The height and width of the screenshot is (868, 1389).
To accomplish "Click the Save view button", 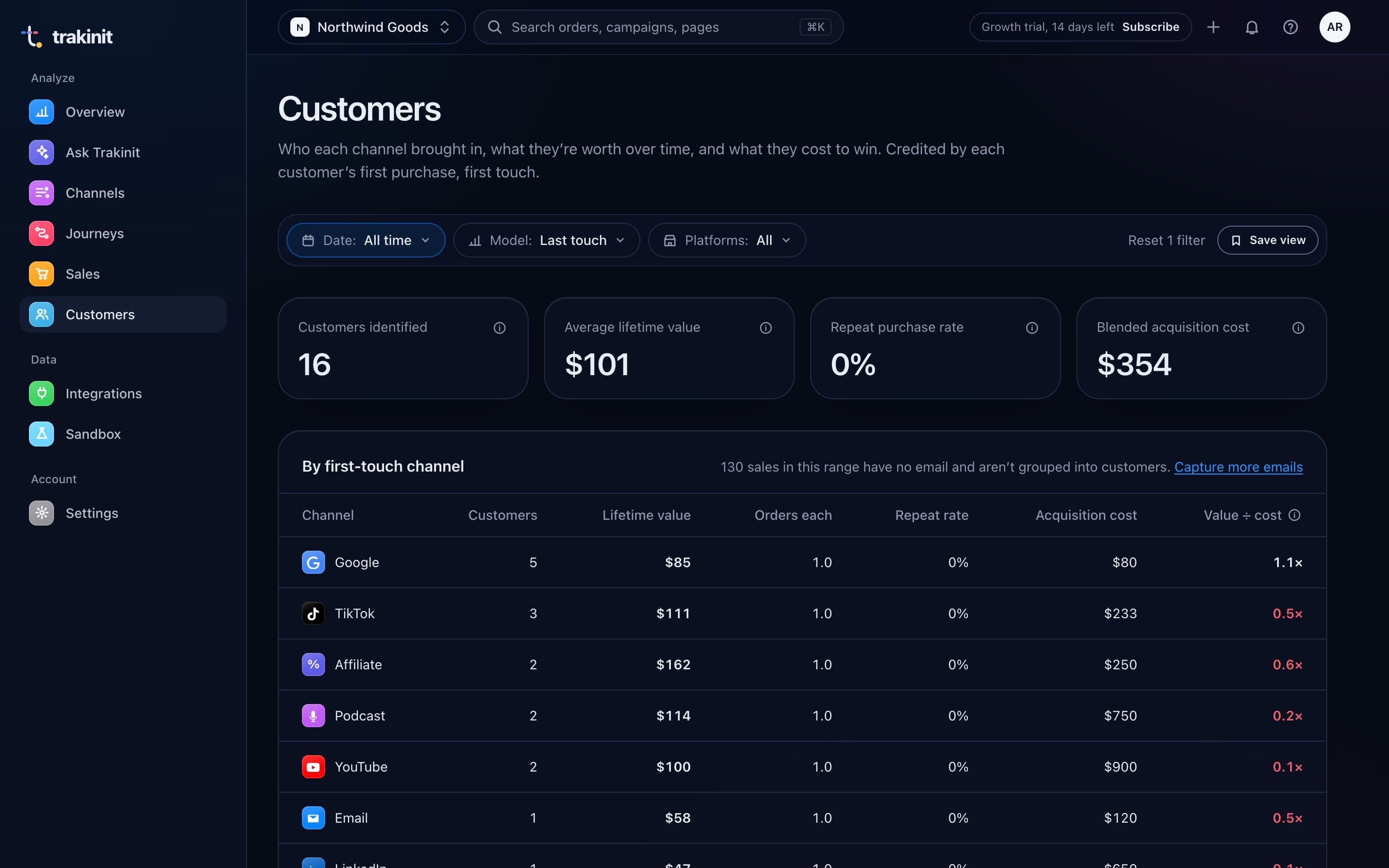I will [x=1267, y=240].
